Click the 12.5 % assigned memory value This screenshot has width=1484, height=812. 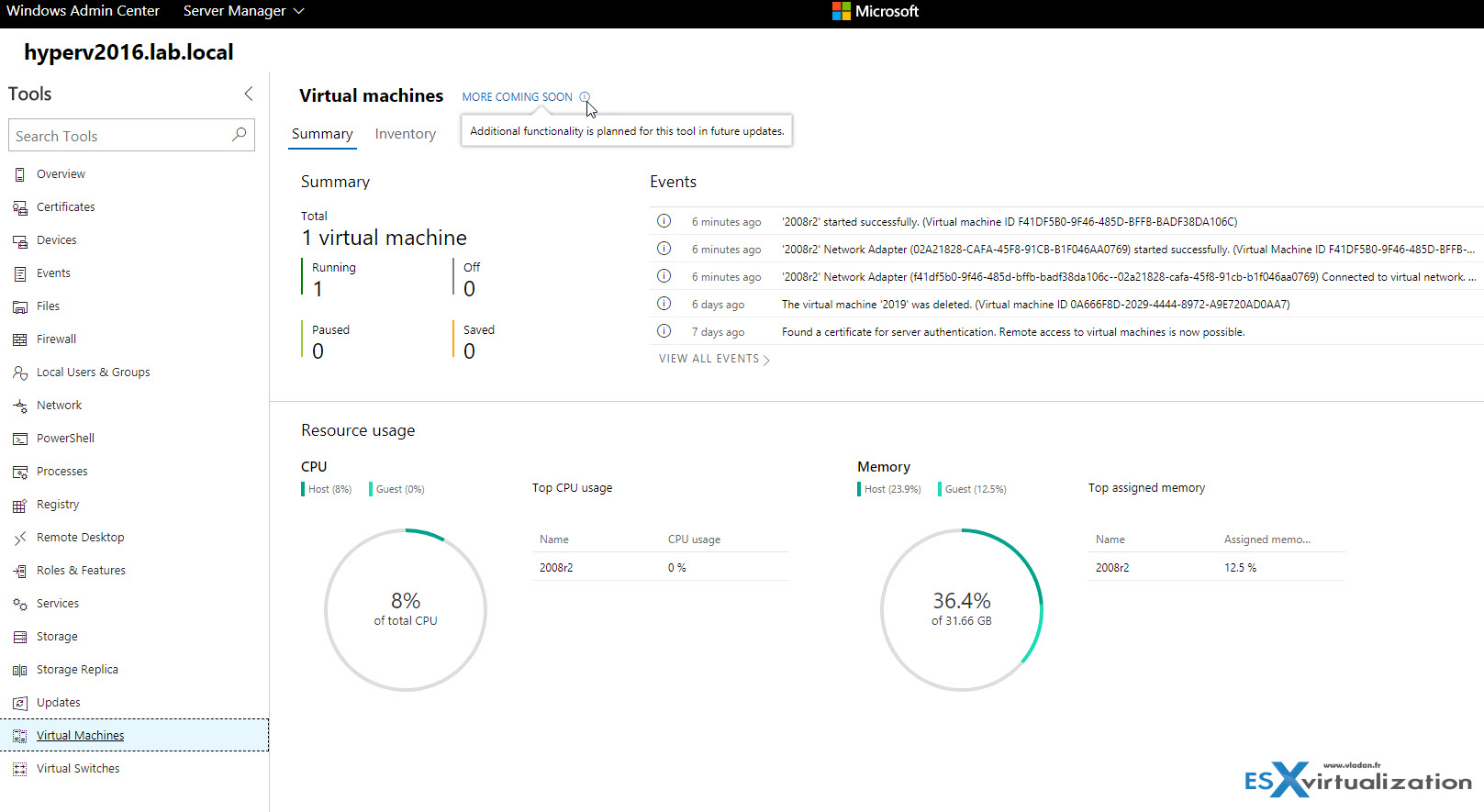(x=1240, y=568)
